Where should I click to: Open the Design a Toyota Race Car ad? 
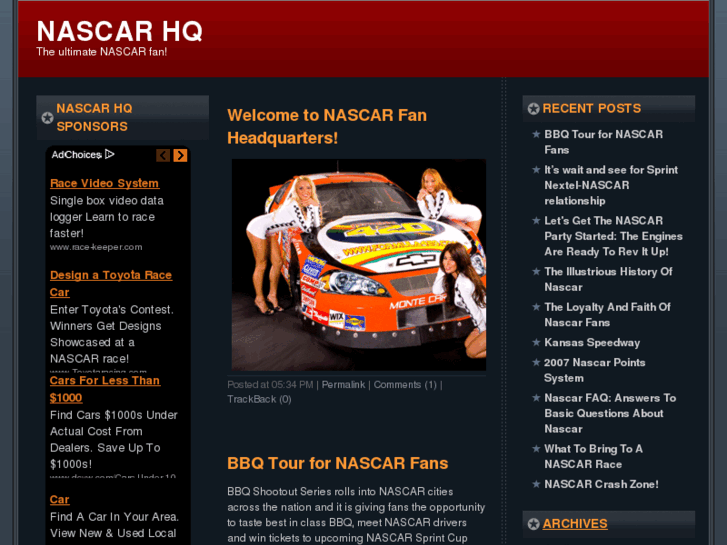111,283
